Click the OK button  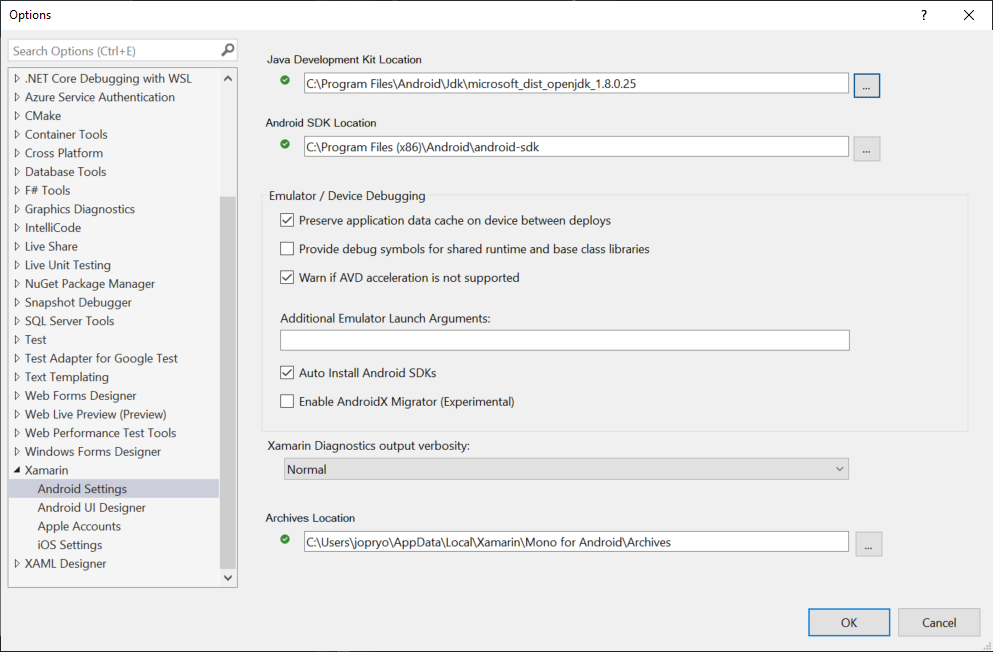849,622
